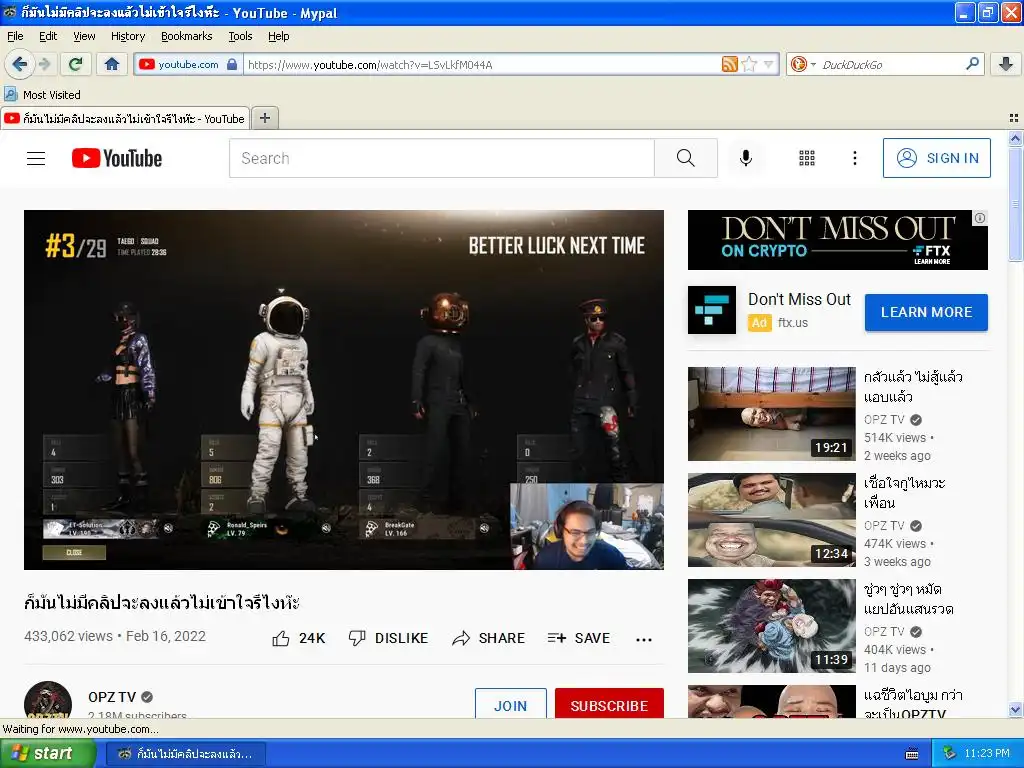Open OPZ TV channel name link

tap(112, 697)
